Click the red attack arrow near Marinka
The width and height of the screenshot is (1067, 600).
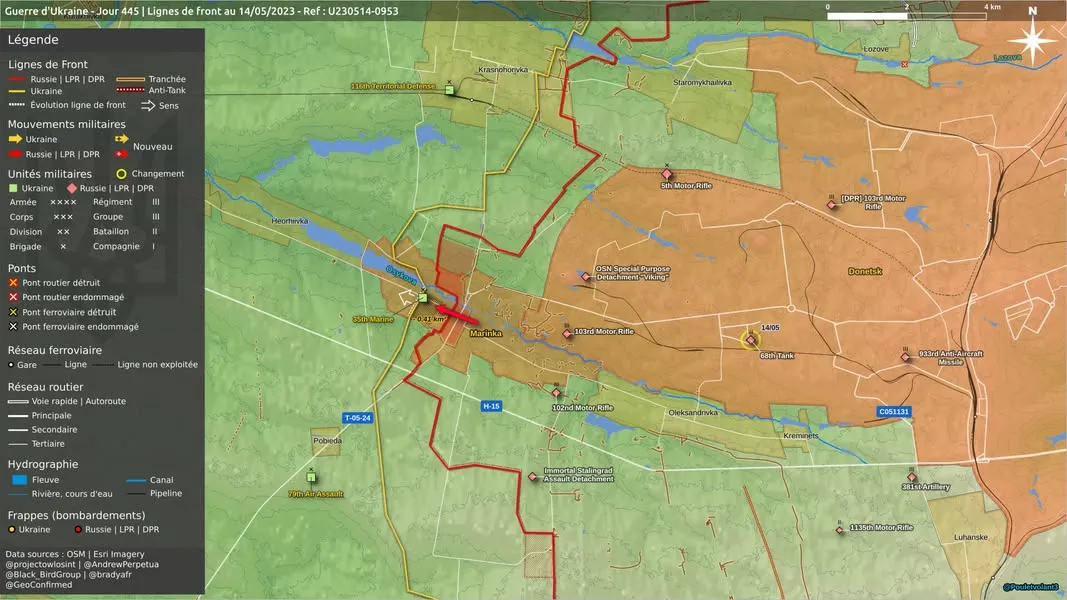pyautogui.click(x=457, y=315)
